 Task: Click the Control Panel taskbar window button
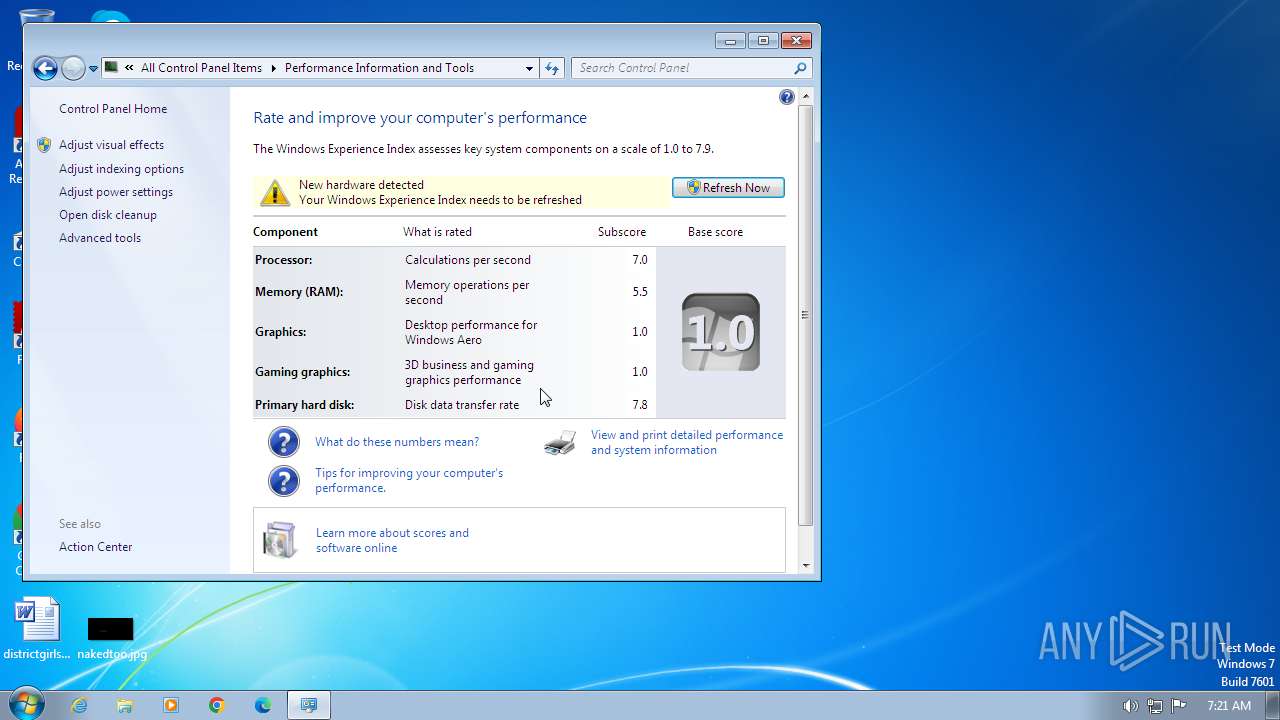[x=309, y=705]
